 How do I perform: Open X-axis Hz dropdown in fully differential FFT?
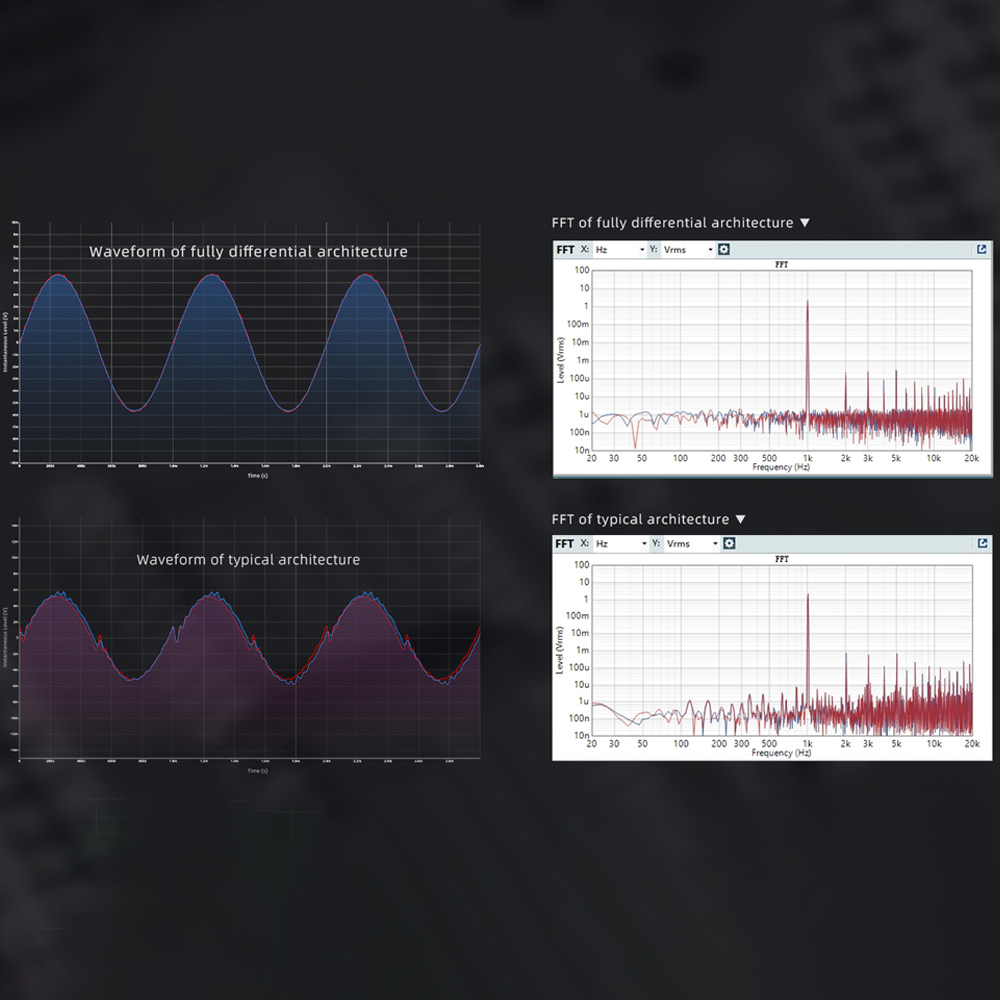620,249
